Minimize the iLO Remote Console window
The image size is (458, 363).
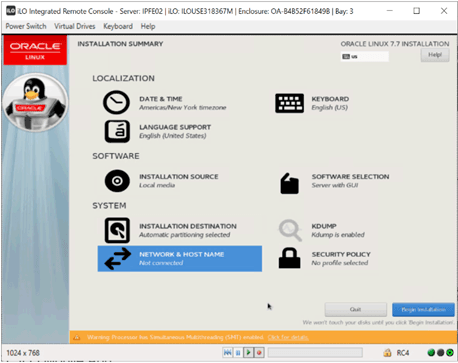[389, 11]
